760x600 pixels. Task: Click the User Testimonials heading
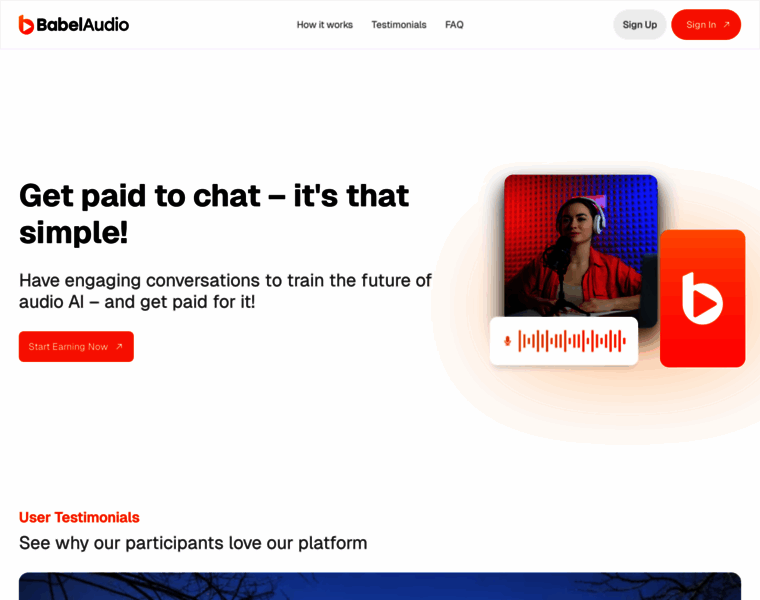79,518
